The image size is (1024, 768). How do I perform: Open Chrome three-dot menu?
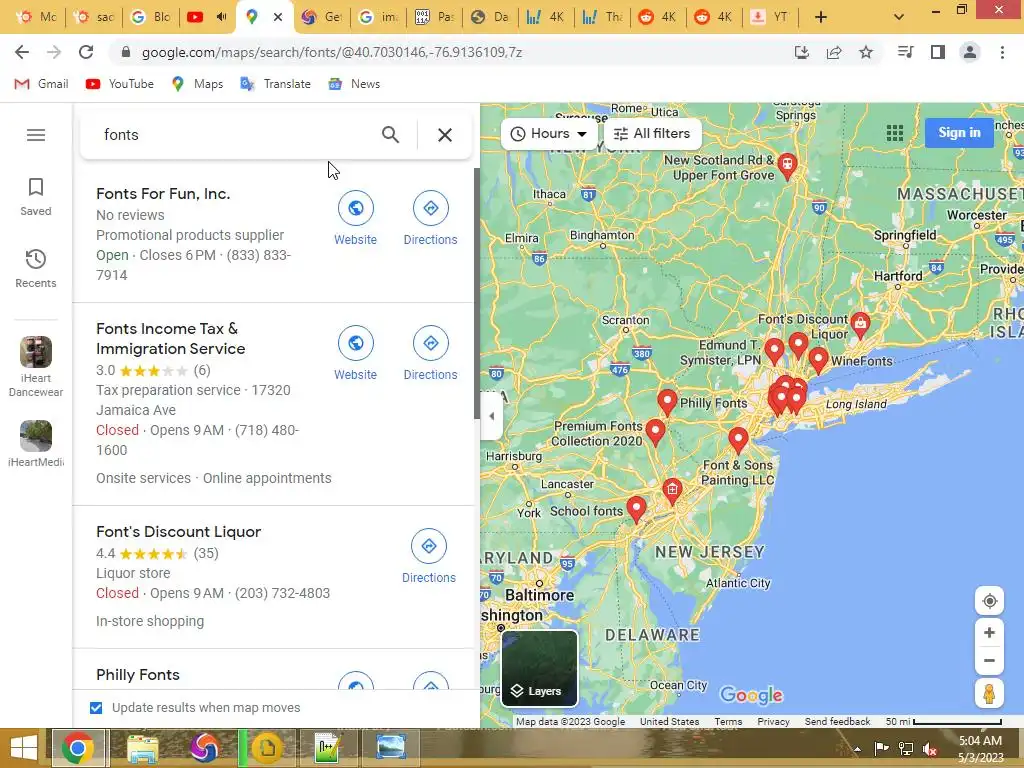pos(1002,52)
